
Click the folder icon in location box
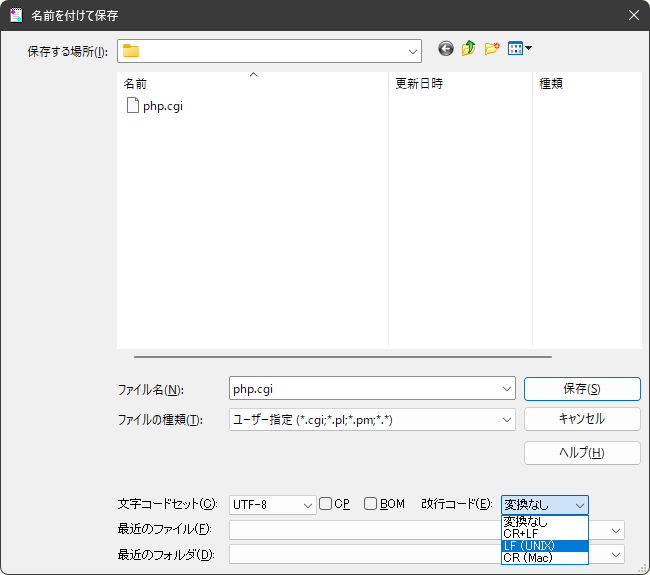click(x=131, y=51)
